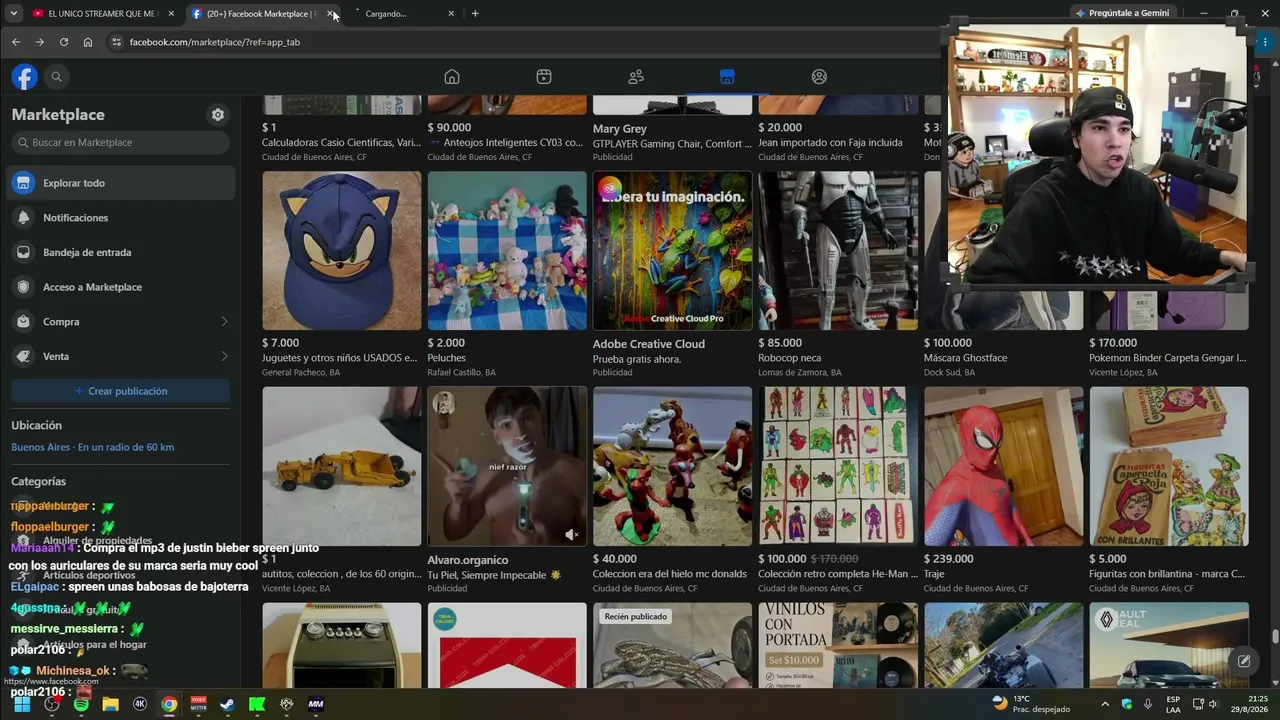Click Jean importado con Faja title

pyautogui.click(x=830, y=143)
